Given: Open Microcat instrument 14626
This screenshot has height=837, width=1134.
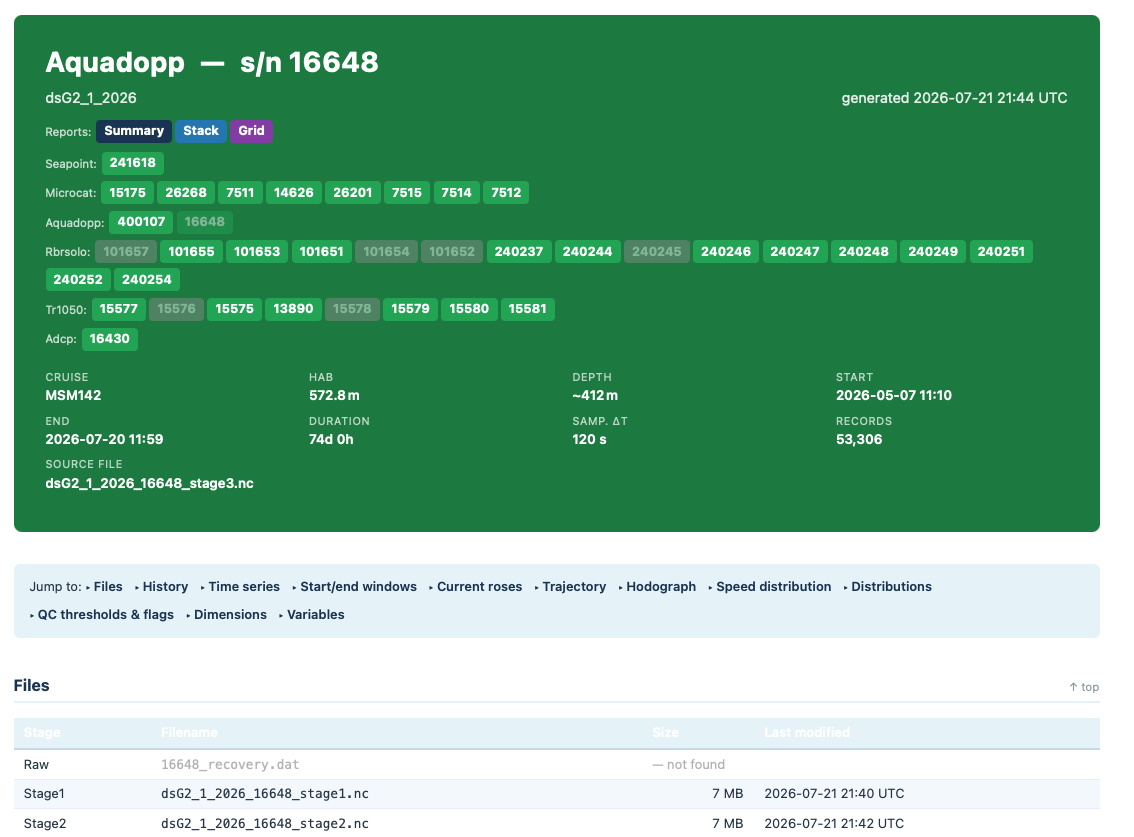Looking at the screenshot, I should tap(294, 192).
